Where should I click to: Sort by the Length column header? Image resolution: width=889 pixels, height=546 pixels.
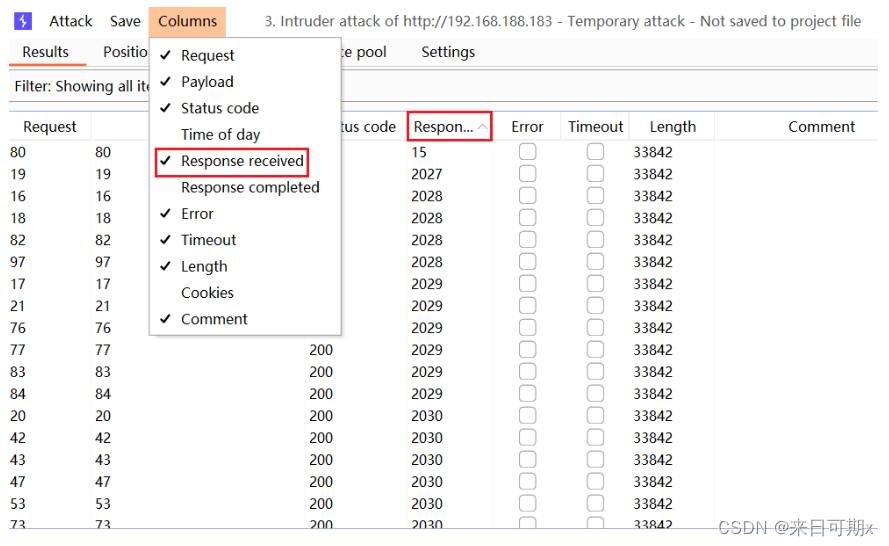(672, 126)
